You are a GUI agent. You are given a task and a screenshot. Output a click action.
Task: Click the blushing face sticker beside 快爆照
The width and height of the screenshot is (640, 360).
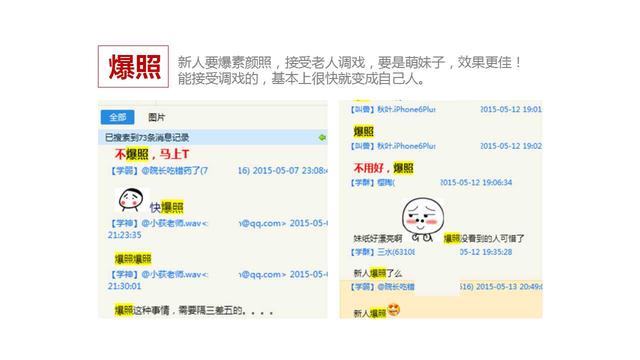[131, 200]
